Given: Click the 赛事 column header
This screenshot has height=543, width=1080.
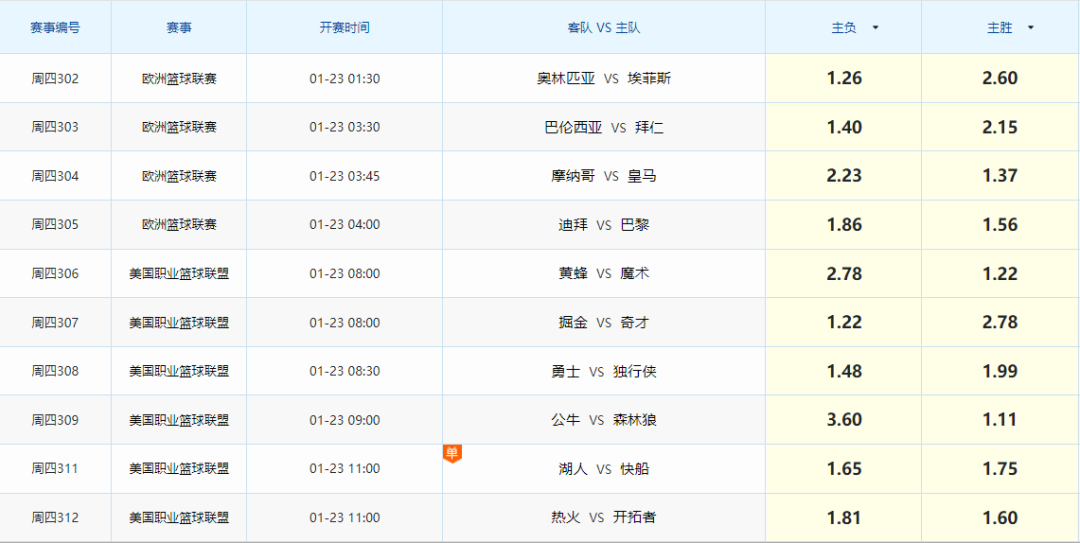Looking at the screenshot, I should pyautogui.click(x=179, y=28).
